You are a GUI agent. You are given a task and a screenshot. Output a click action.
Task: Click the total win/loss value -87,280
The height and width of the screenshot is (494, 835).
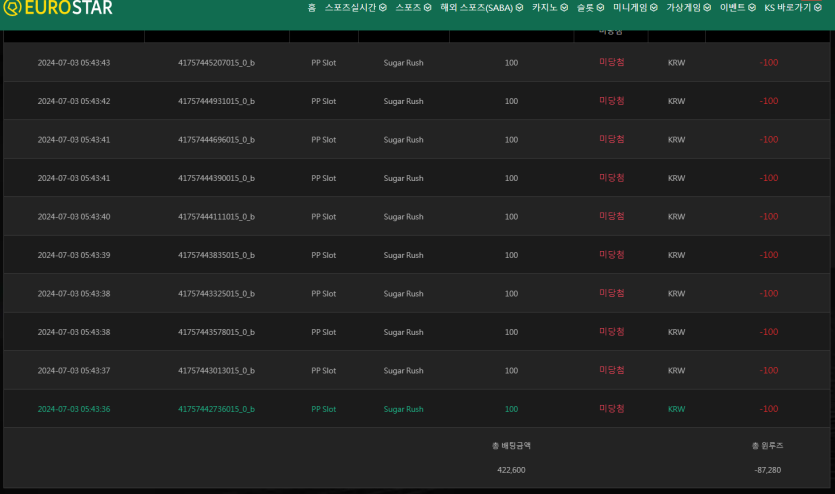click(x=767, y=470)
